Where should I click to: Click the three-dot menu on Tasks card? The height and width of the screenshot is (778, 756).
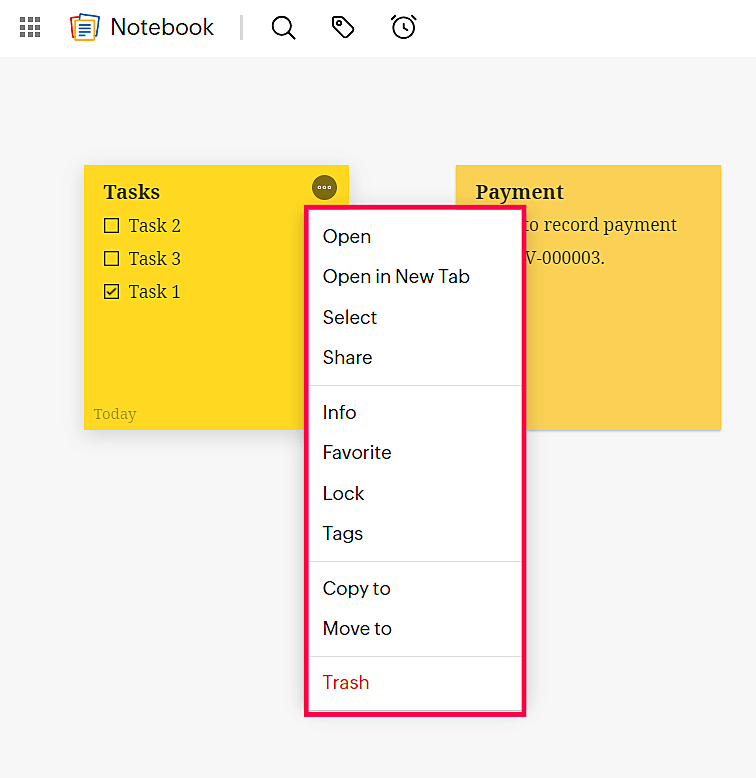pos(324,187)
